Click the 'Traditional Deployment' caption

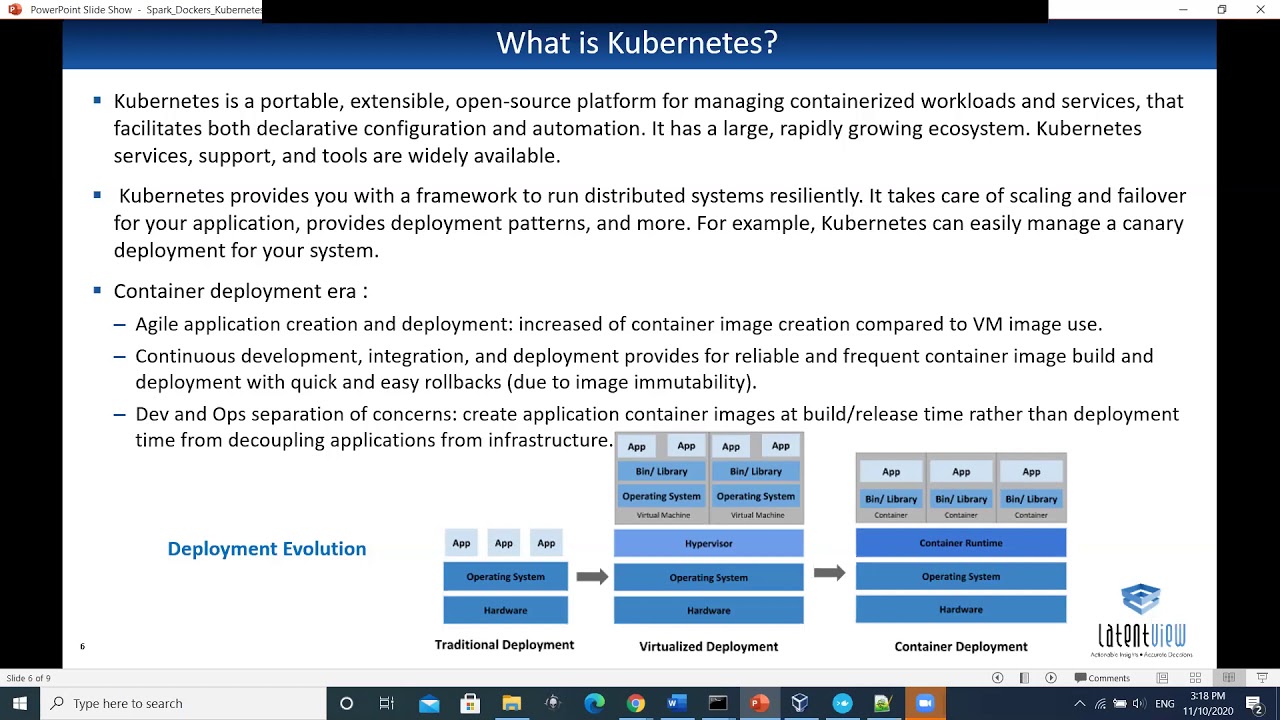coord(504,645)
